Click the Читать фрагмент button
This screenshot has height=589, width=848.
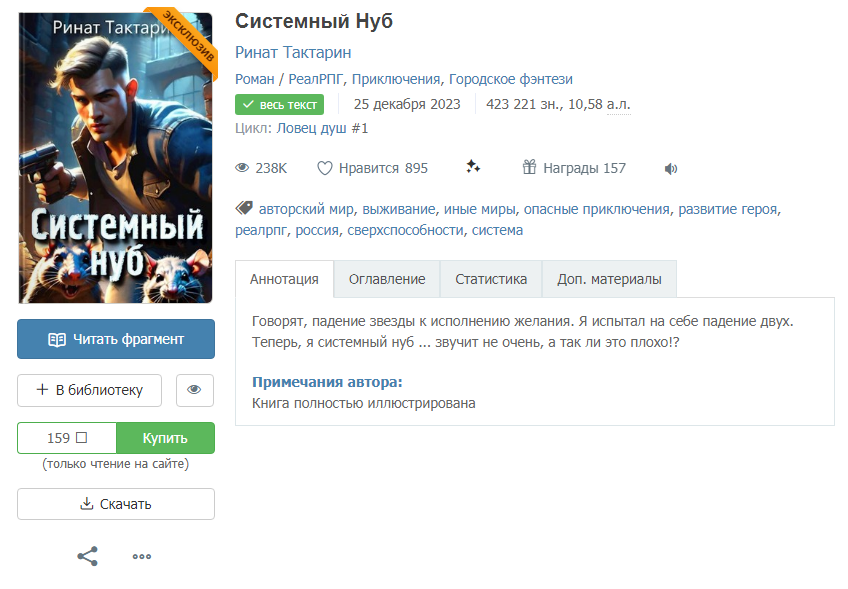[116, 339]
